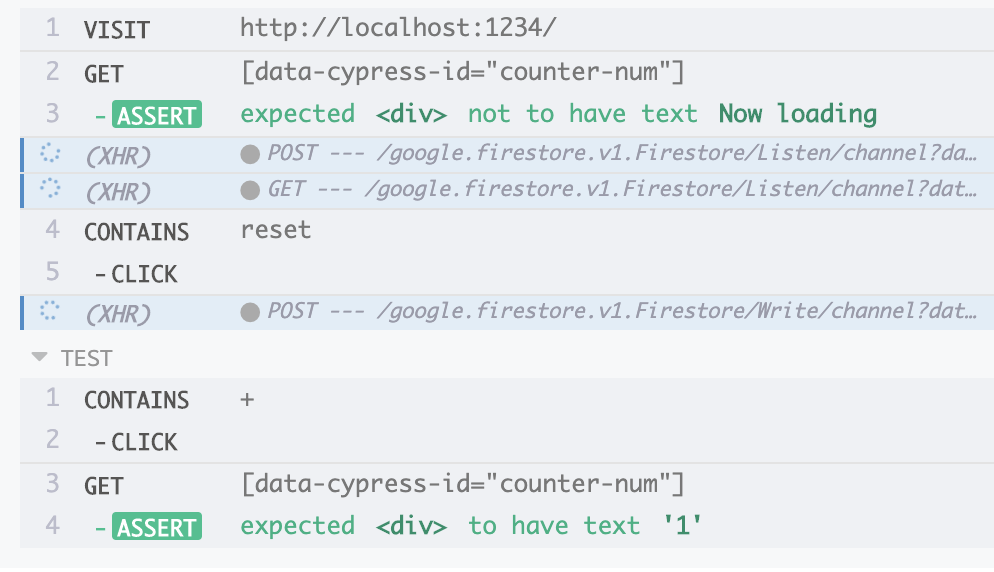Open the GET counter-num command in TEST section

click(x=507, y=484)
